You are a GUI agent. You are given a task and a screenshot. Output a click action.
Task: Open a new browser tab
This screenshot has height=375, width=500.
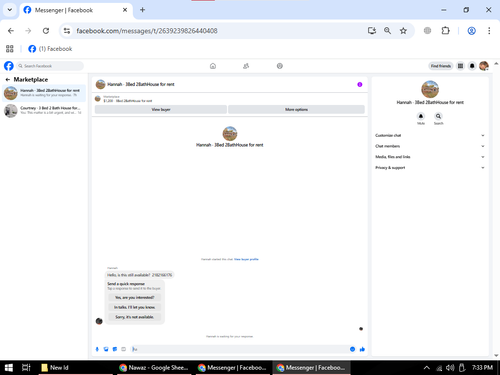click(142, 10)
